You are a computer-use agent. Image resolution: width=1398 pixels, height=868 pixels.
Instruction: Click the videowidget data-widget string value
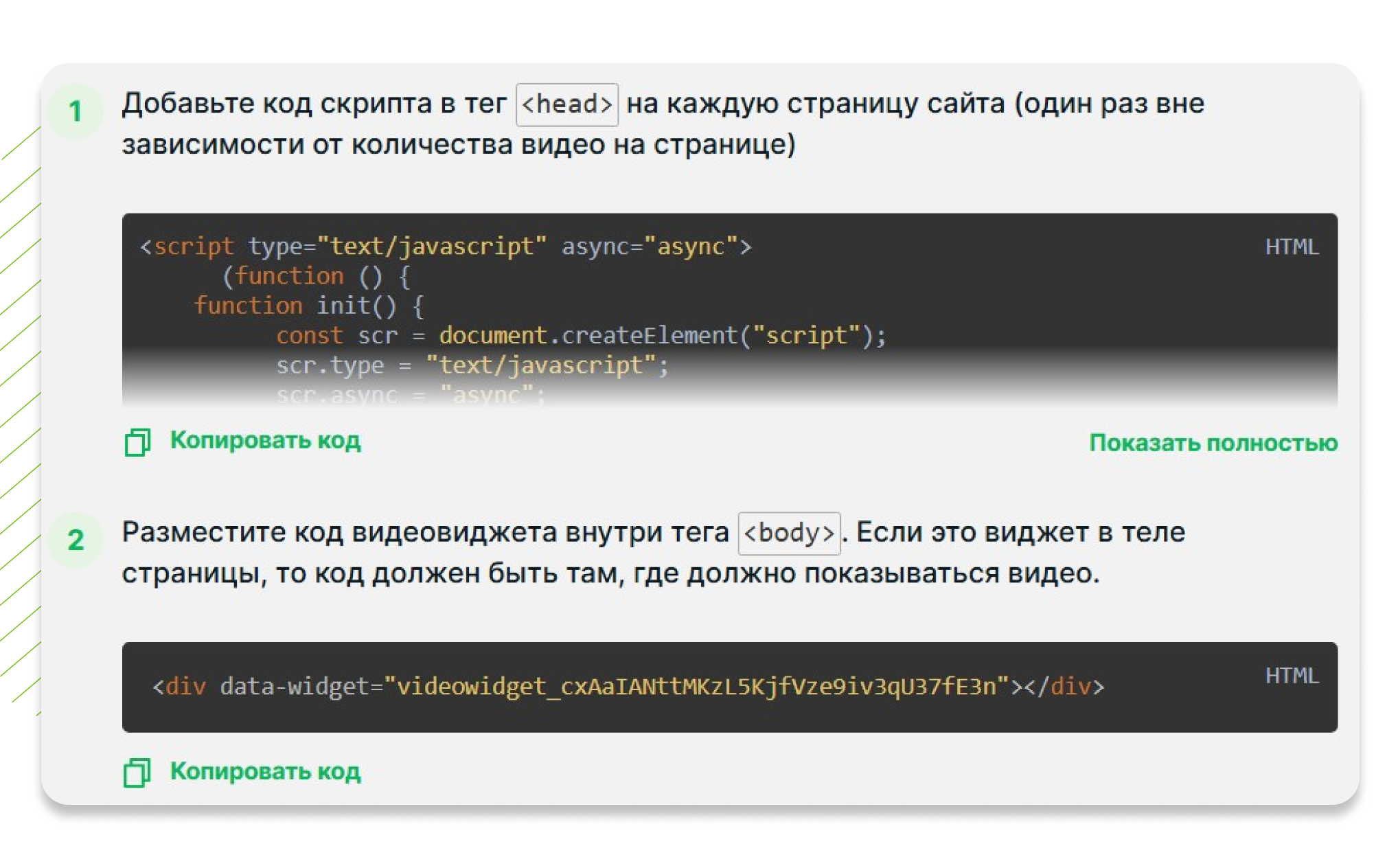[696, 686]
